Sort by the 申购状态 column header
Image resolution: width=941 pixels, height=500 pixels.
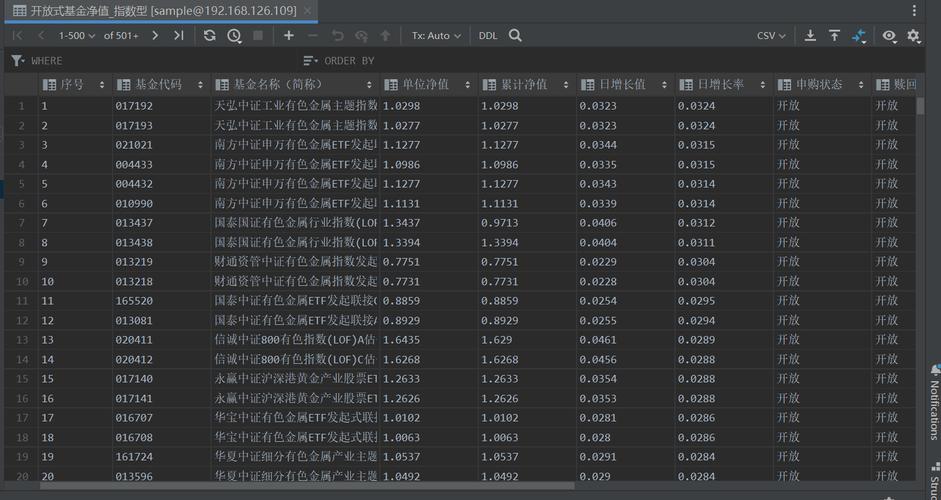tap(822, 85)
